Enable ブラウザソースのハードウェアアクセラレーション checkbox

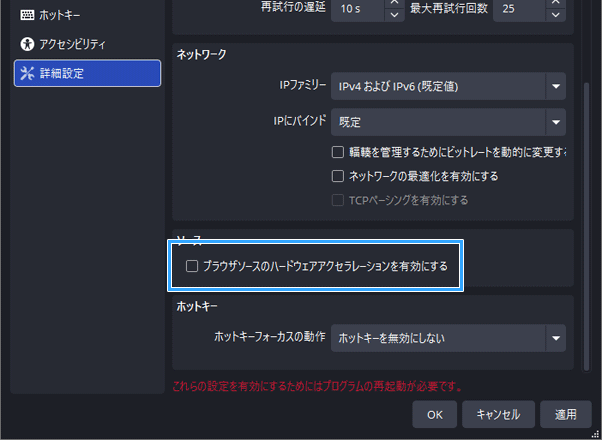[192, 266]
